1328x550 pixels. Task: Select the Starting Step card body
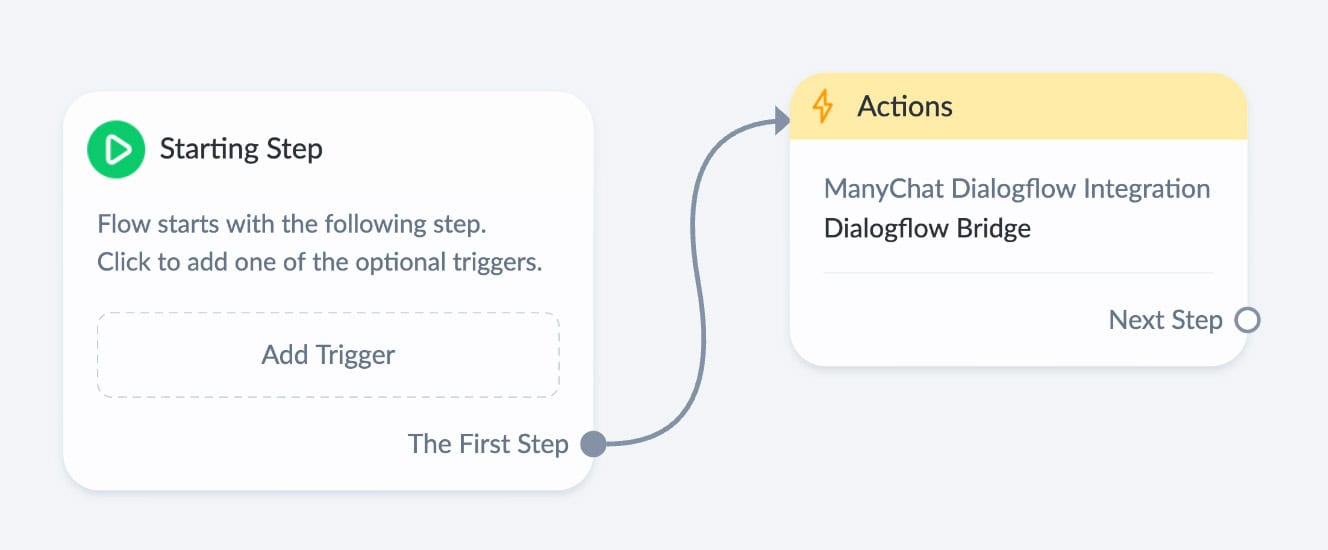point(328,290)
